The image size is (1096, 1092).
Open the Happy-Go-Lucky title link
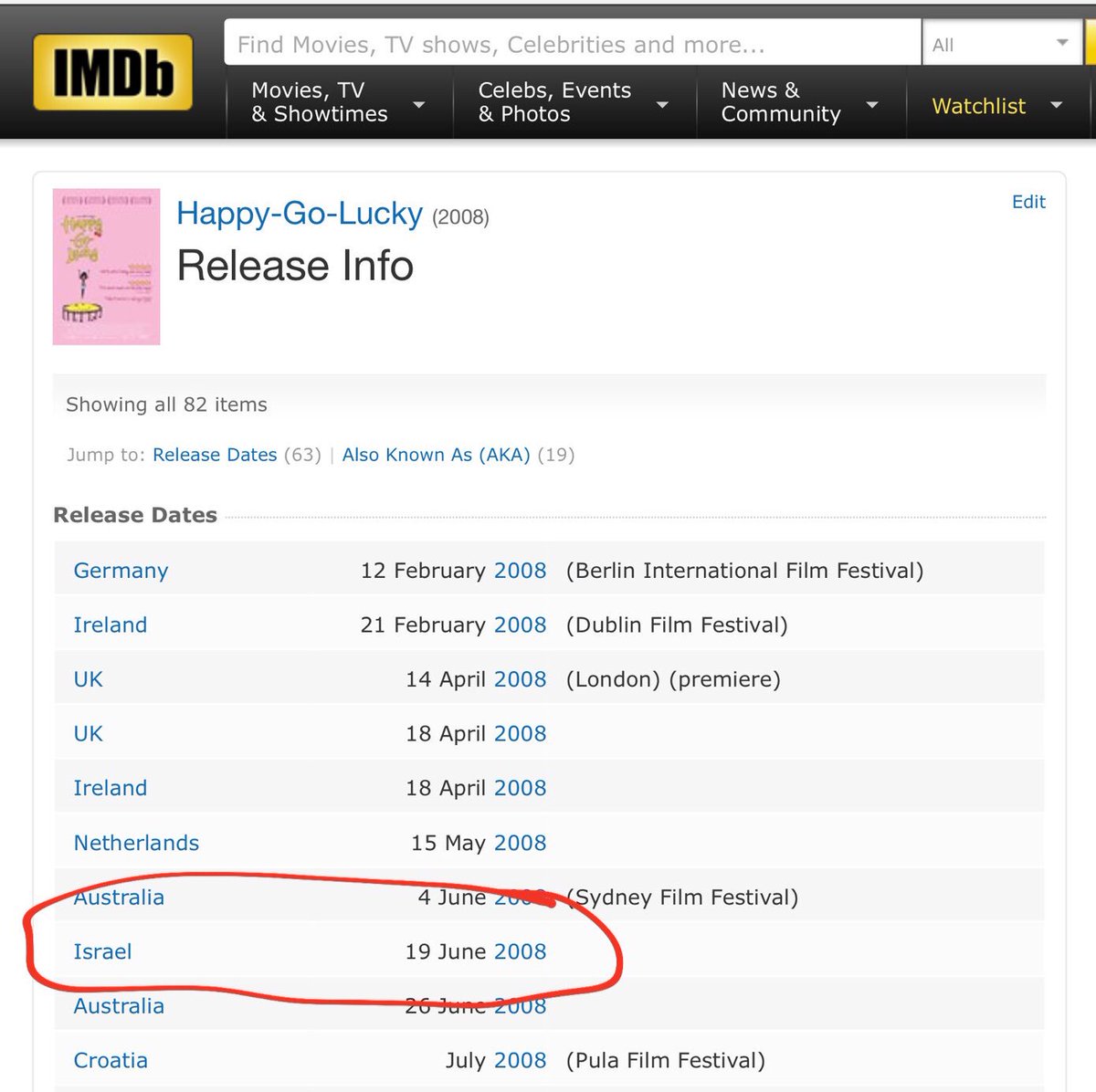click(x=300, y=214)
